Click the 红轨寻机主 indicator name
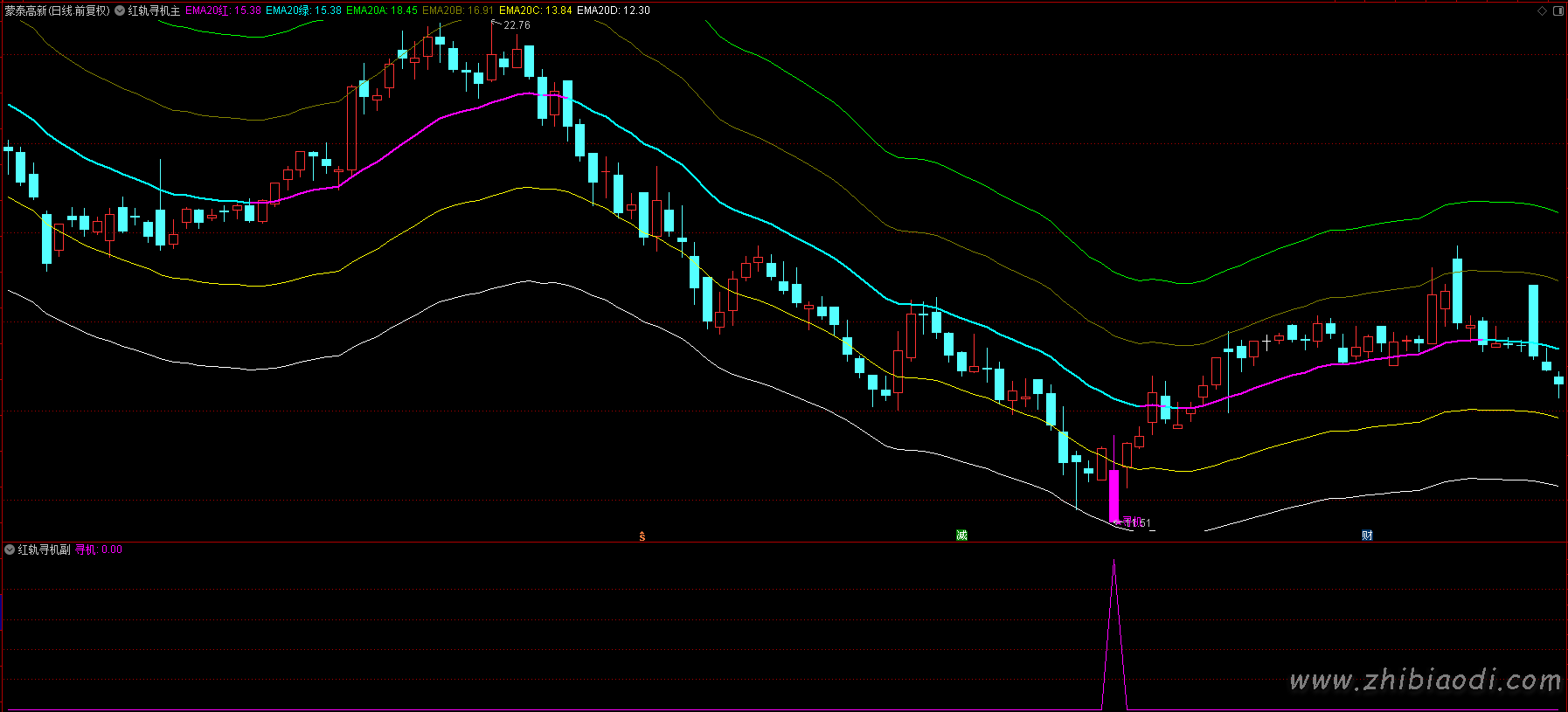This screenshot has width=1568, height=712. point(155,10)
